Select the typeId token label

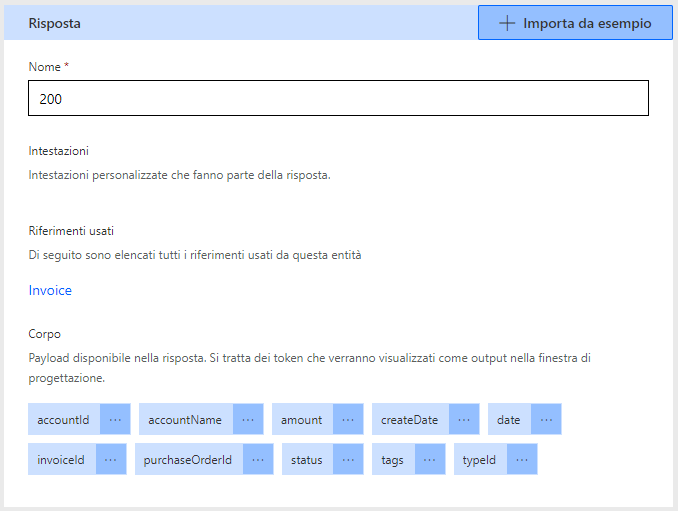pos(480,460)
